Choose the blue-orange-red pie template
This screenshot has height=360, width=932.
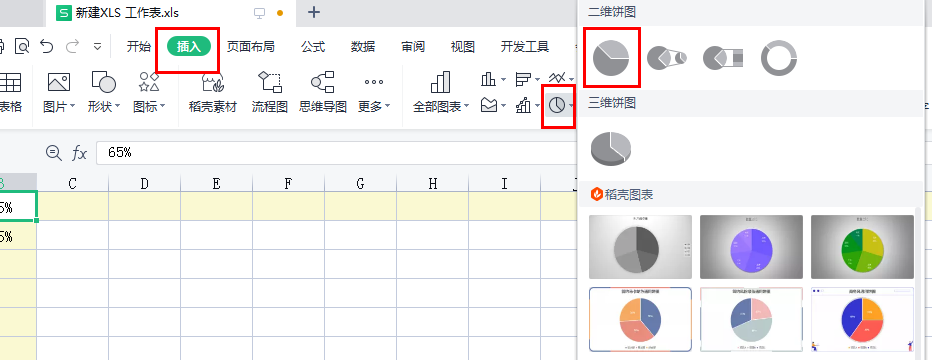coord(862,320)
